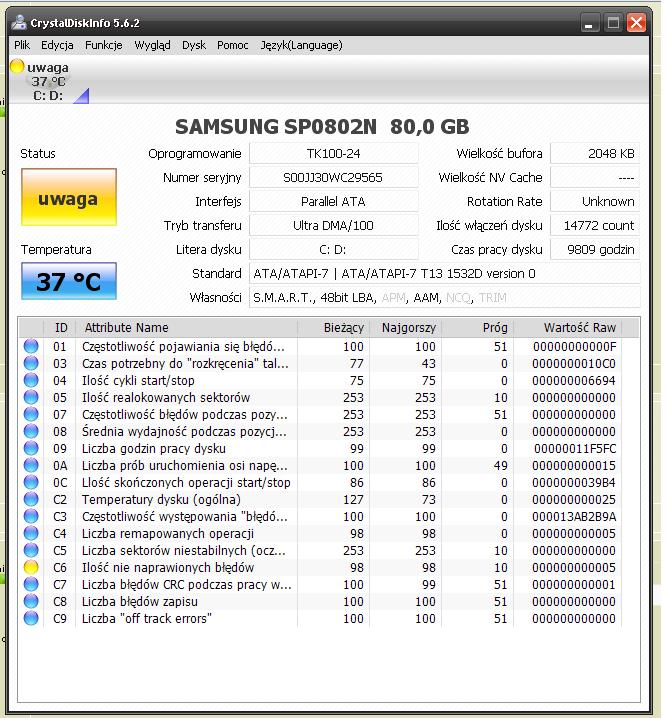Click status orb of attribute 03

(x=31, y=363)
